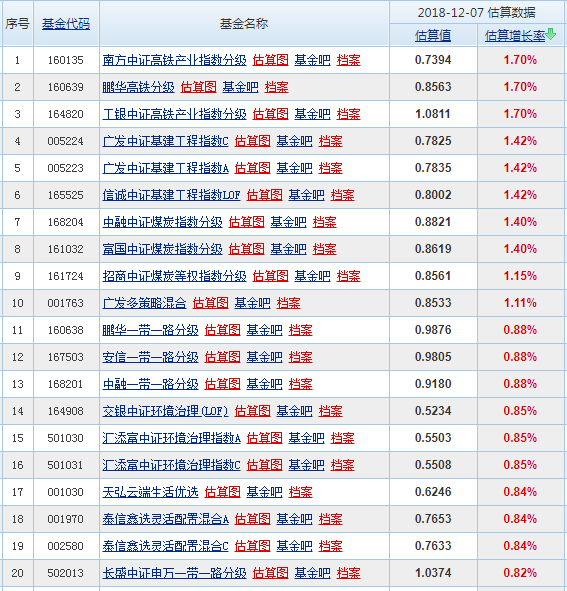Sort by 估算增长率 header link
Image resolution: width=567 pixels, height=591 pixels.
pos(515,36)
